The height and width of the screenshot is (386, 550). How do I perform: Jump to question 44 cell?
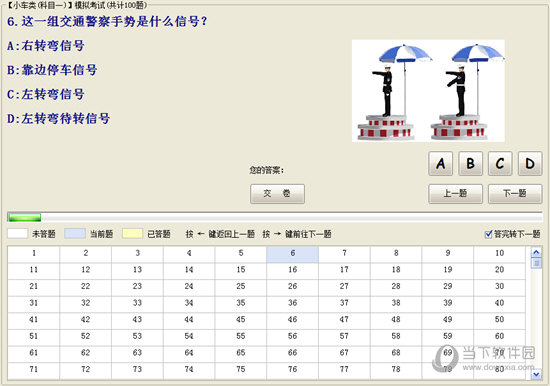coord(189,320)
